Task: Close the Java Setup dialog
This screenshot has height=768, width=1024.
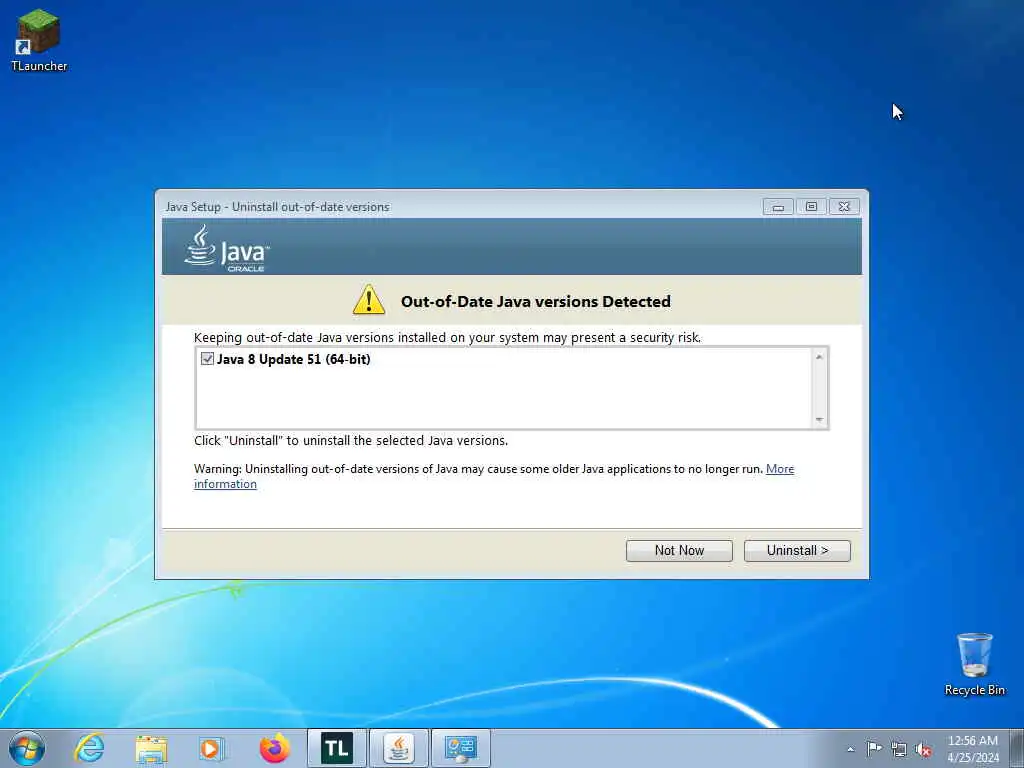Action: coord(844,206)
